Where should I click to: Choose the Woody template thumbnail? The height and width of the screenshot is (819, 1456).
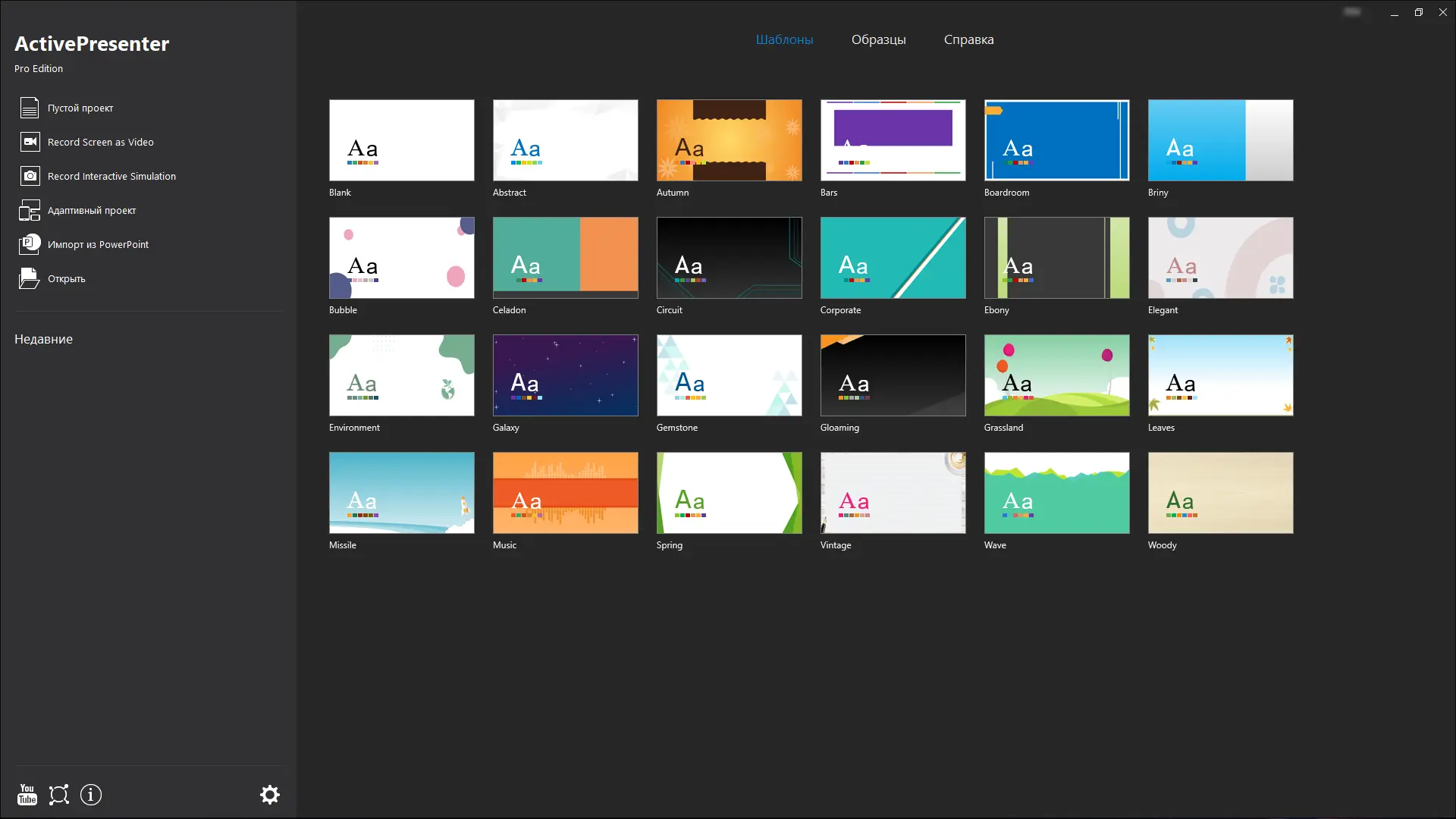(x=1220, y=493)
